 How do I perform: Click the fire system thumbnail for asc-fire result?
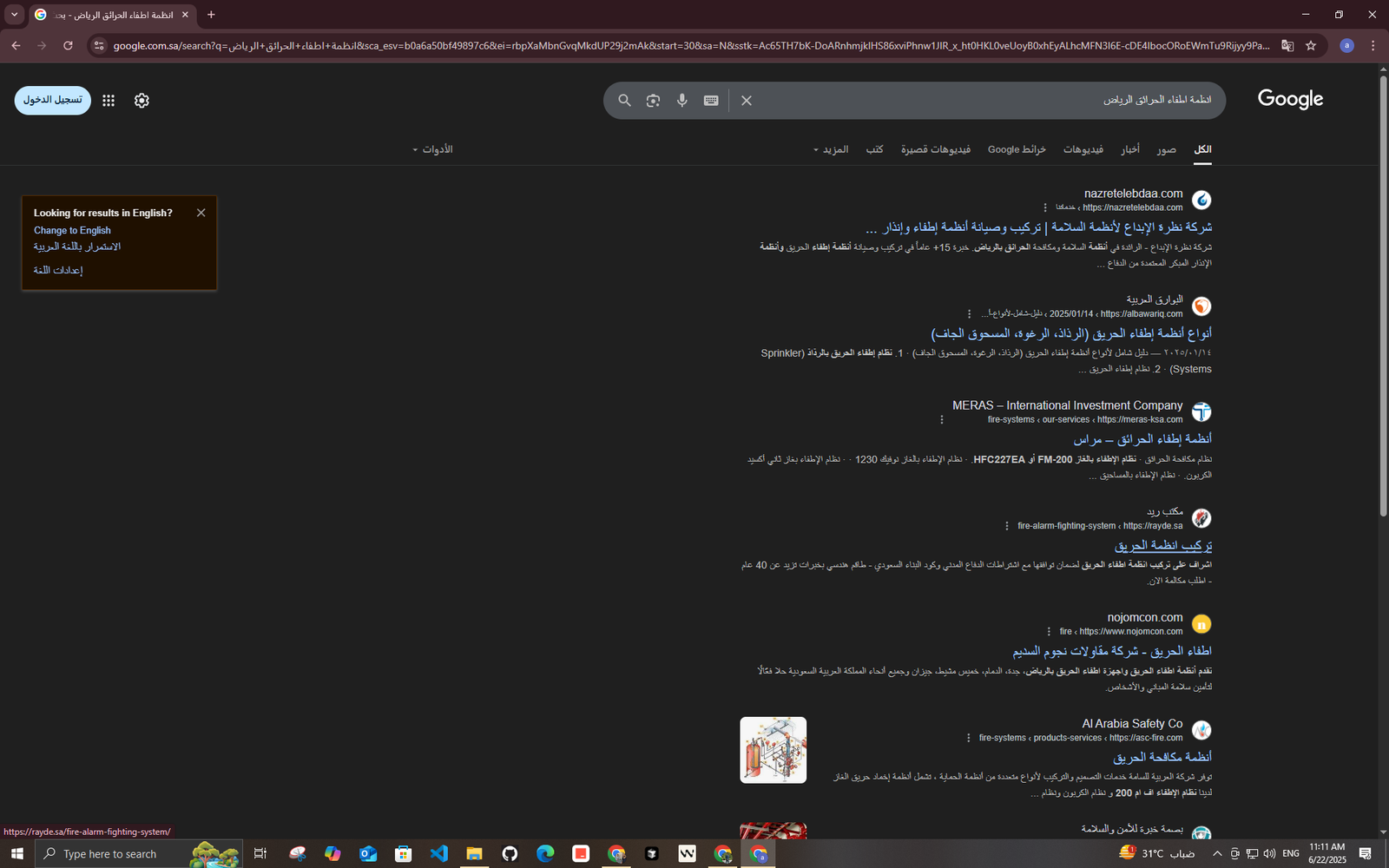click(773, 750)
